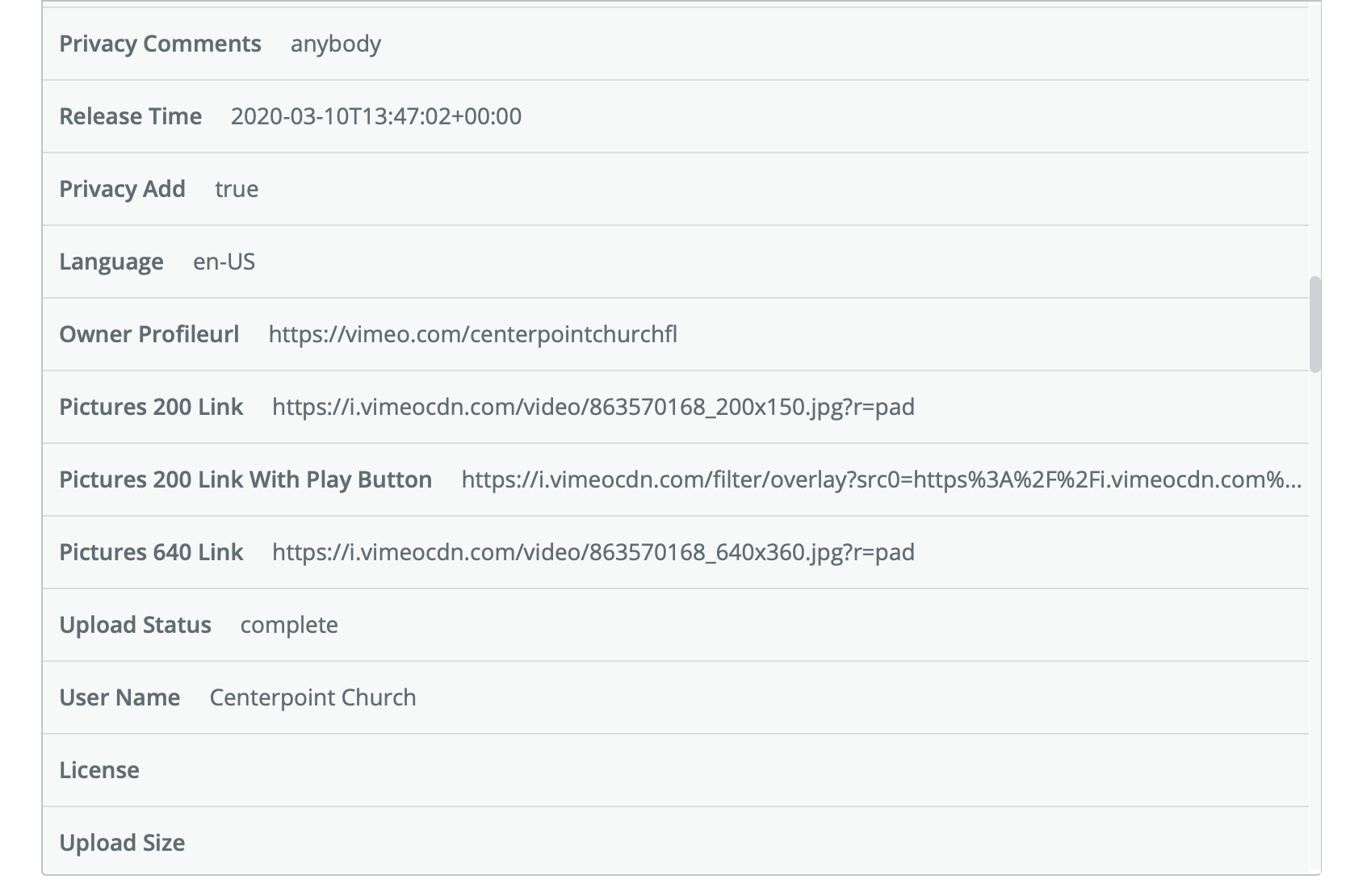
Task: Click the vertical scrollbar thumb
Action: 1314,324
